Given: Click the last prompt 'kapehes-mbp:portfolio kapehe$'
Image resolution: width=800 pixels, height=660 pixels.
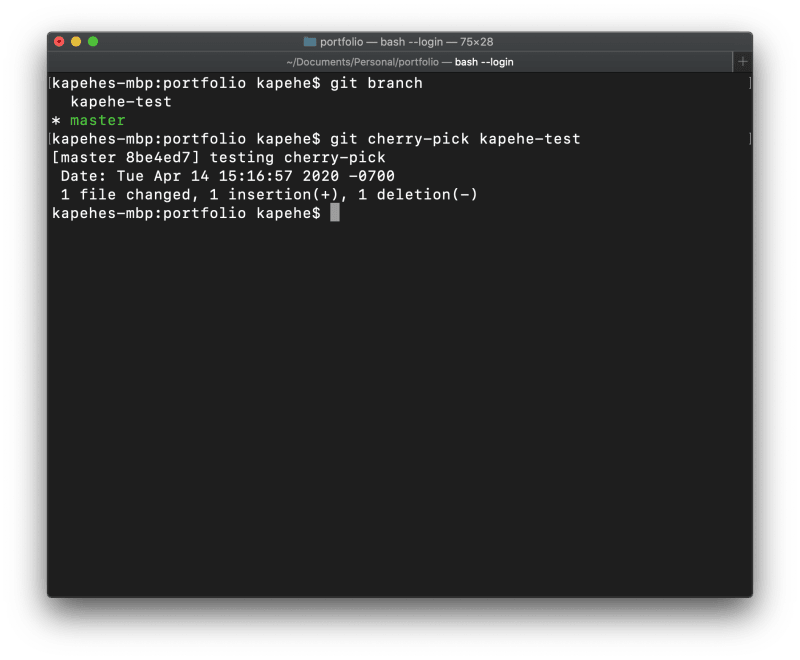Looking at the screenshot, I should (186, 213).
